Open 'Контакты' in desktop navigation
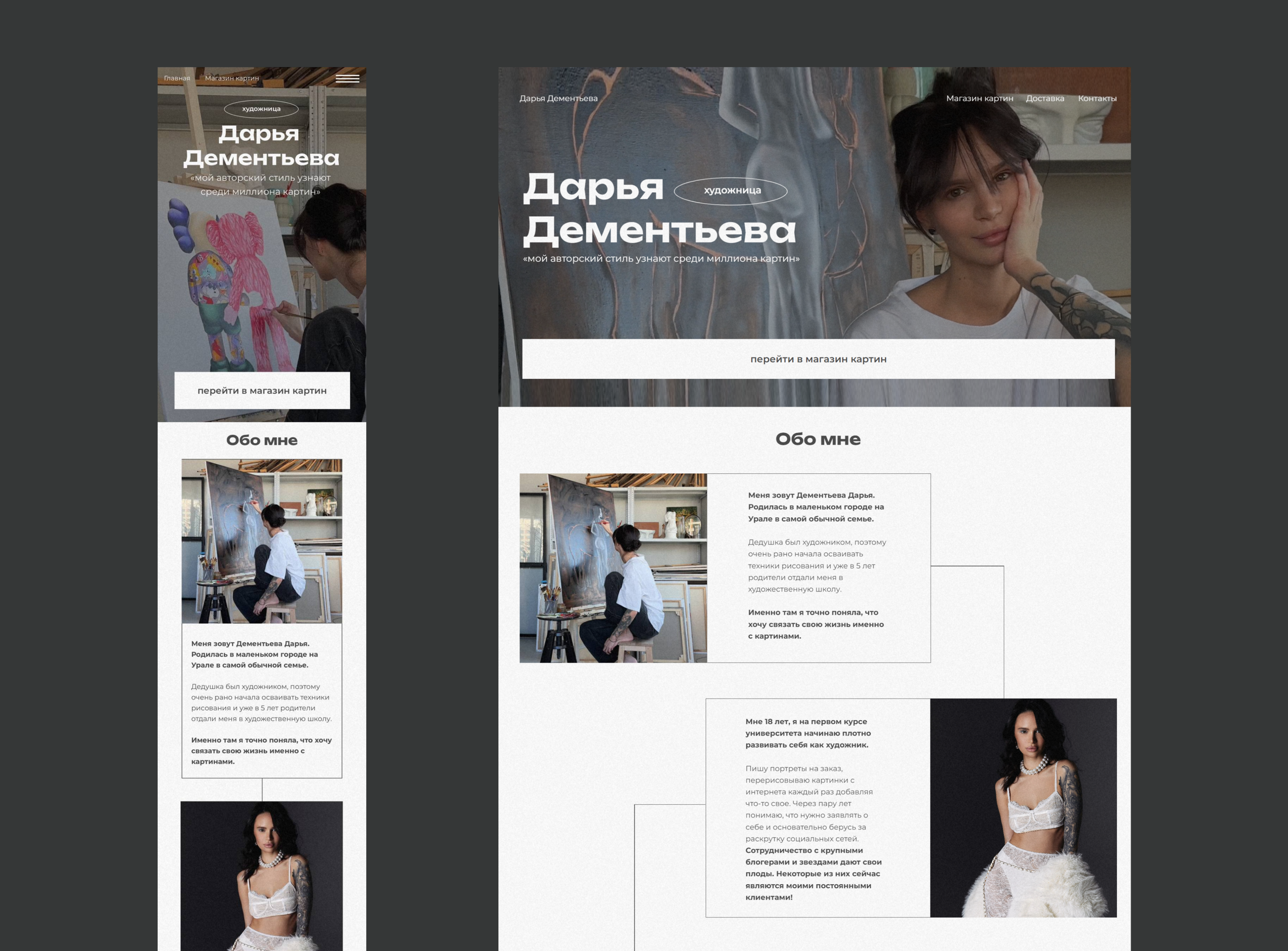 click(x=1097, y=98)
